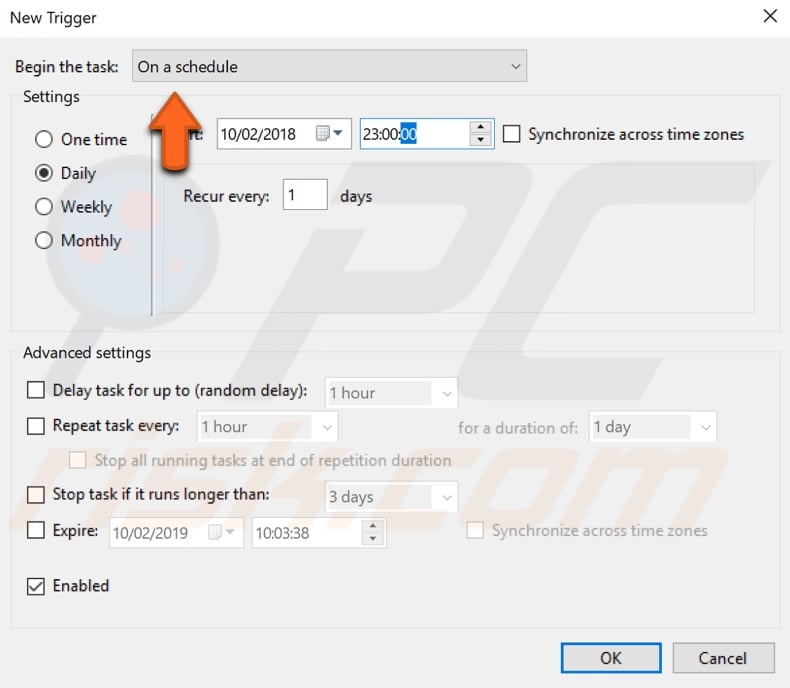This screenshot has height=688, width=790.
Task: Expand the random delay 1 hour dropdown
Action: (391, 392)
